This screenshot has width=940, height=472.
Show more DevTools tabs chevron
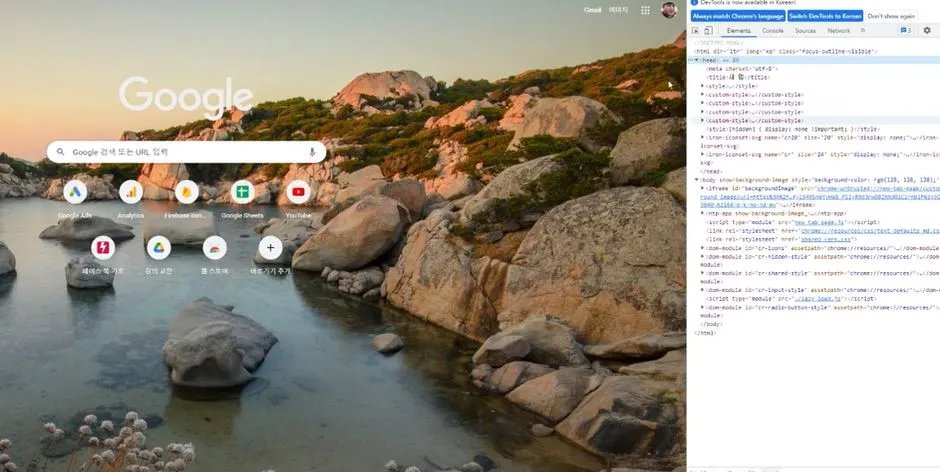pyautogui.click(x=863, y=31)
